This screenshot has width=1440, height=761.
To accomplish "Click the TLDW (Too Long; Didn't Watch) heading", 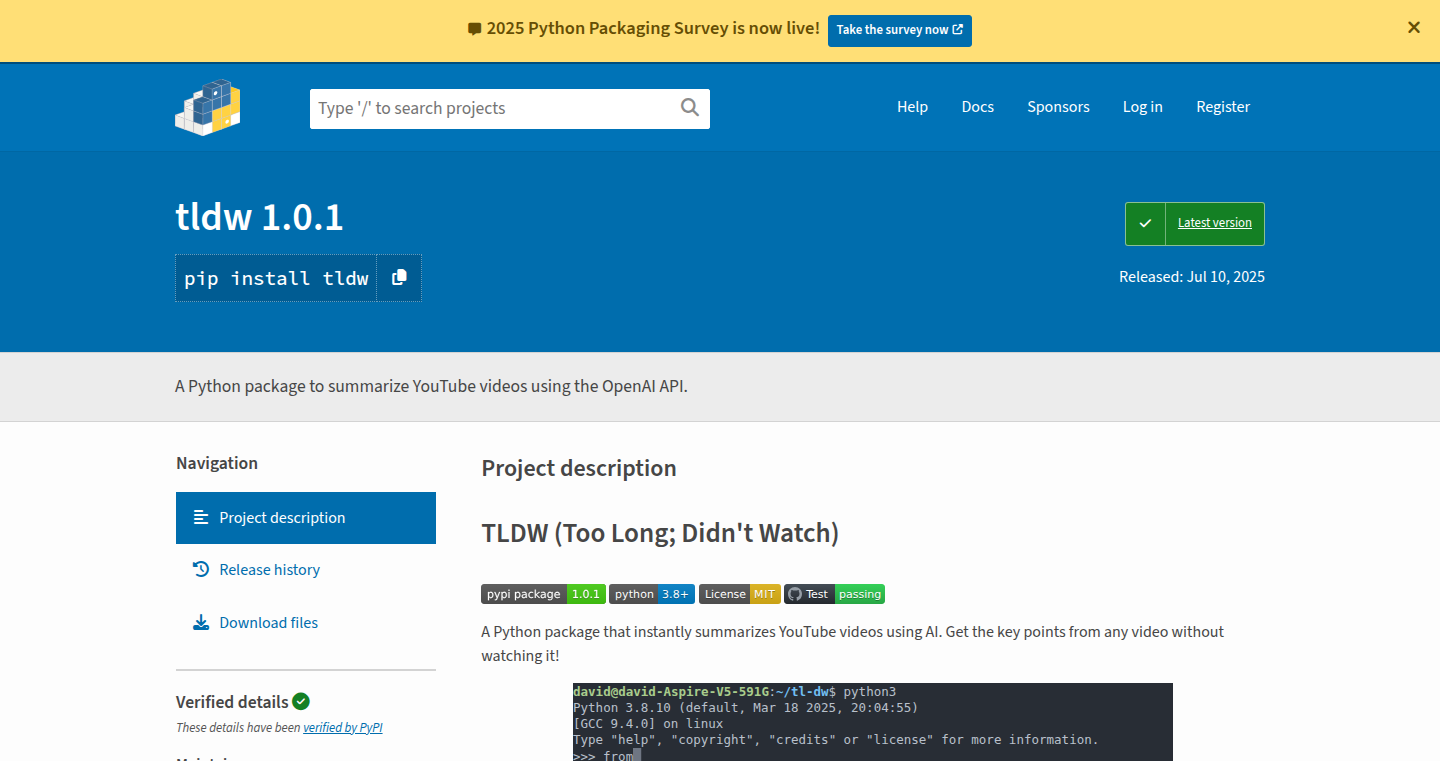I will (x=660, y=533).
